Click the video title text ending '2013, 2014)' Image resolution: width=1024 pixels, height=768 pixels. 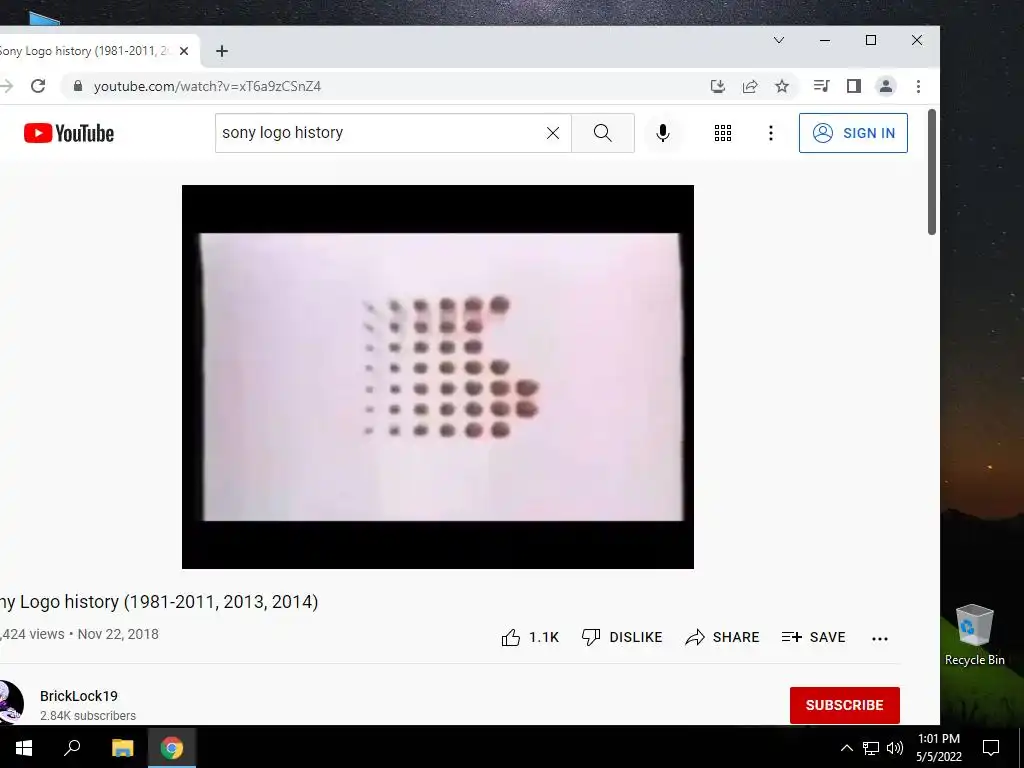pyautogui.click(x=159, y=601)
